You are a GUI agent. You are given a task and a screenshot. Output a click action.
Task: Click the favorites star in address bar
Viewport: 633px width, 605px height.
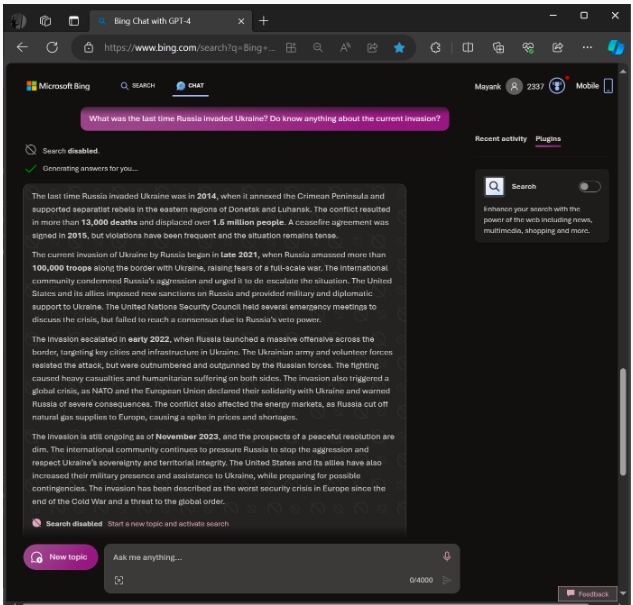(x=399, y=47)
